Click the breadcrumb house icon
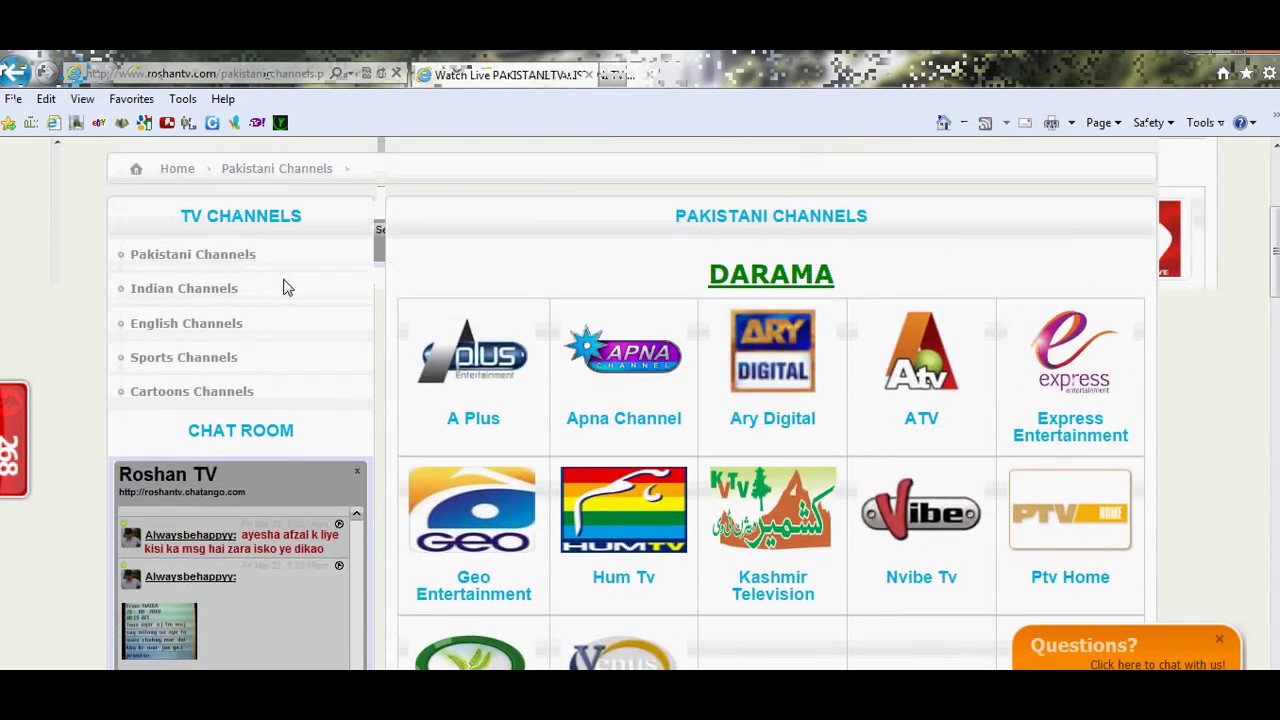This screenshot has height=720, width=1280. pos(136,169)
